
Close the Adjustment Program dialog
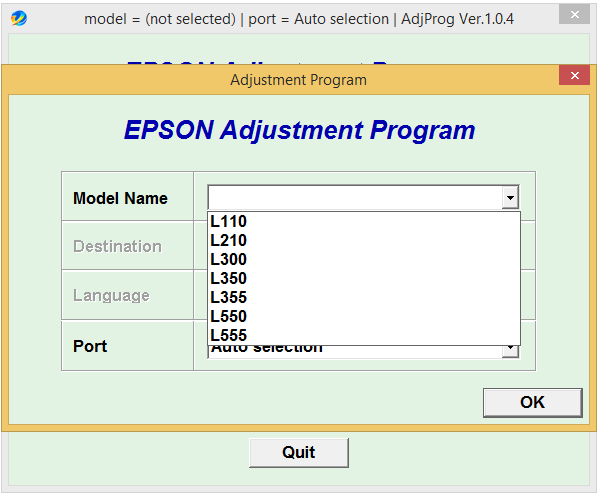[x=574, y=75]
